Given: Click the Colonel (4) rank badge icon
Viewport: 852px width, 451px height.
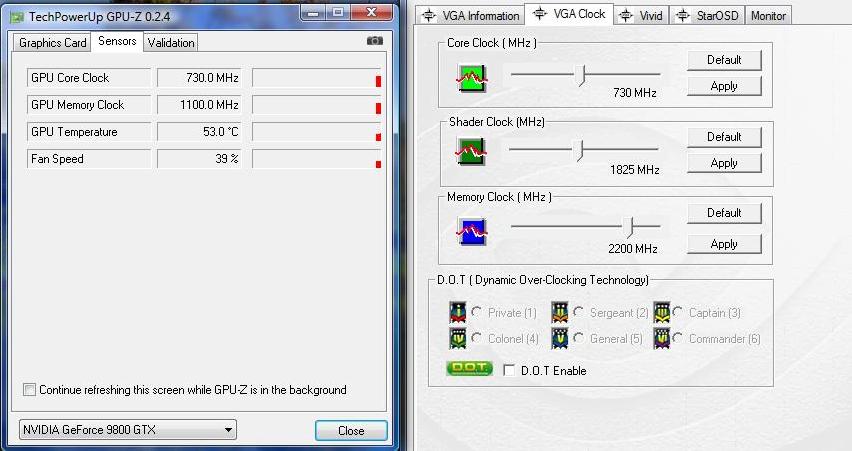Looking at the screenshot, I should (x=458, y=338).
